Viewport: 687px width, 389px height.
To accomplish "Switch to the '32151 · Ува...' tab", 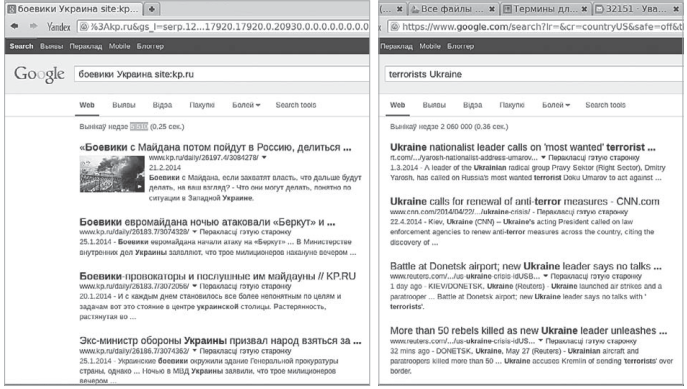I will click(637, 9).
